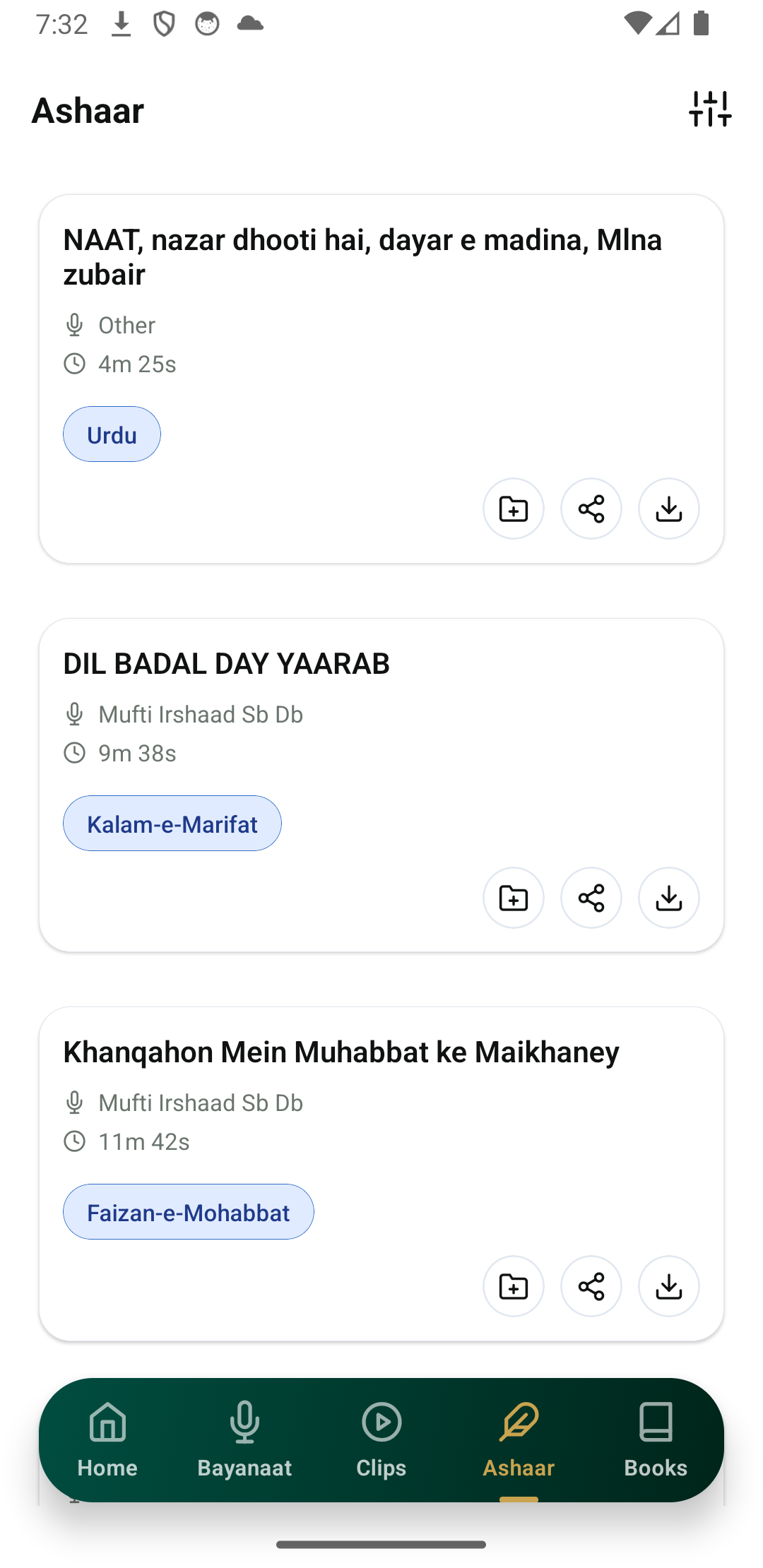
Task: Open the Khanqahon Mein Muhabbat ke Maikhaney title
Action: [341, 1052]
